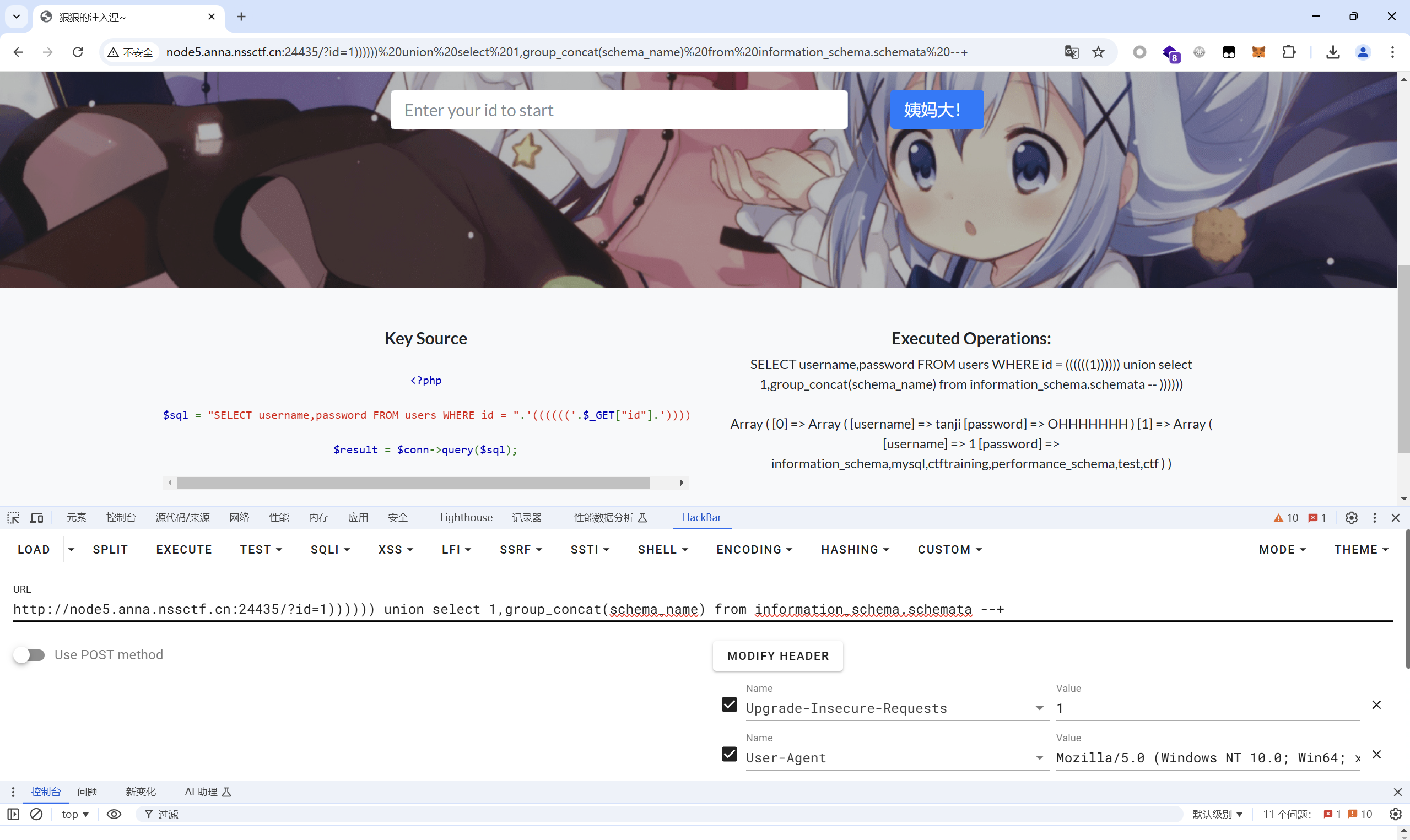Open the CUSTOM dropdown menu

tap(950, 550)
